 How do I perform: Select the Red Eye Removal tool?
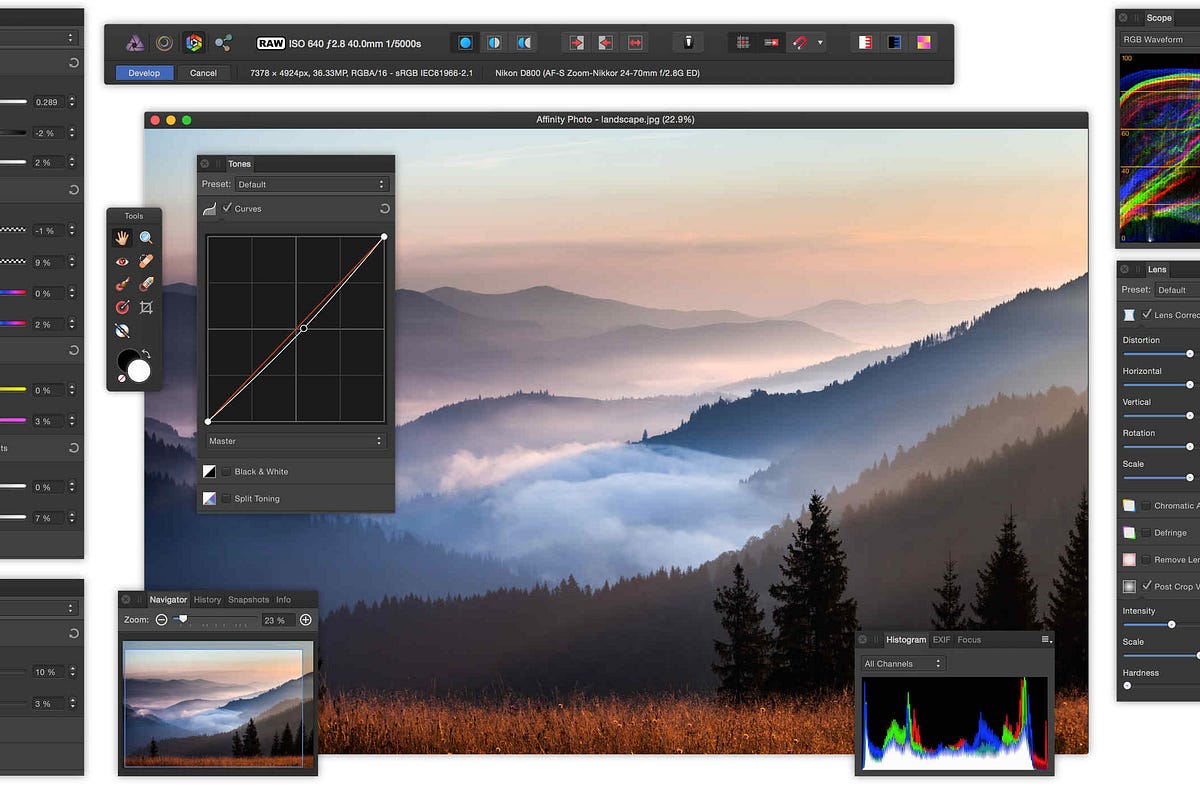(122, 261)
